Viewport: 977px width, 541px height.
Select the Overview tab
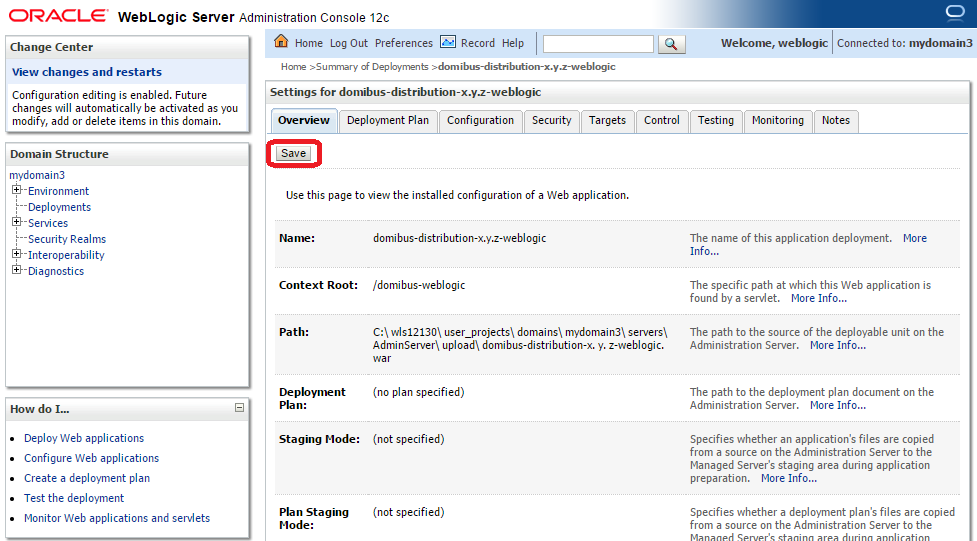(304, 120)
